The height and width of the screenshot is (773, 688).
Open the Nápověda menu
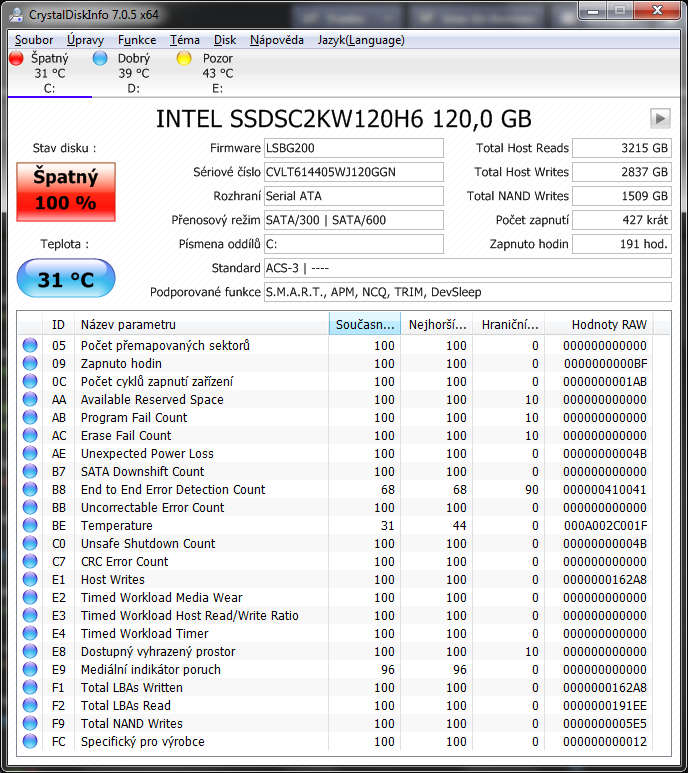click(276, 40)
